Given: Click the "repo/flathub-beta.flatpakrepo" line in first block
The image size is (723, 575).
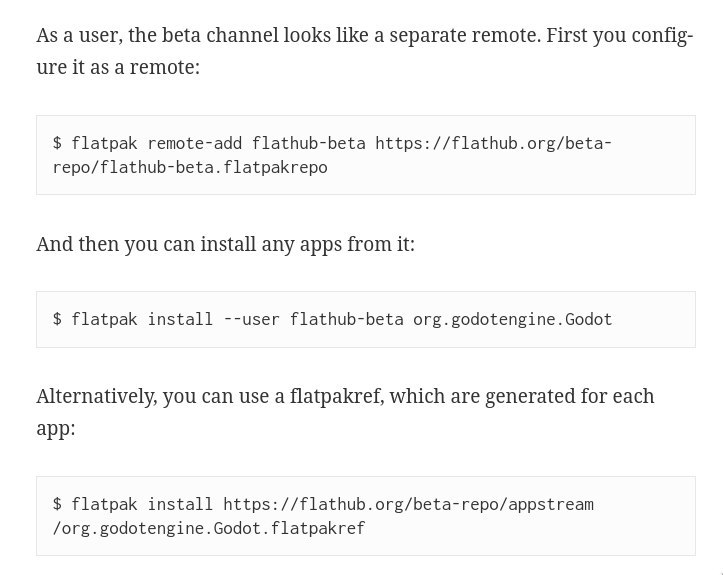Looking at the screenshot, I should [x=190, y=167].
